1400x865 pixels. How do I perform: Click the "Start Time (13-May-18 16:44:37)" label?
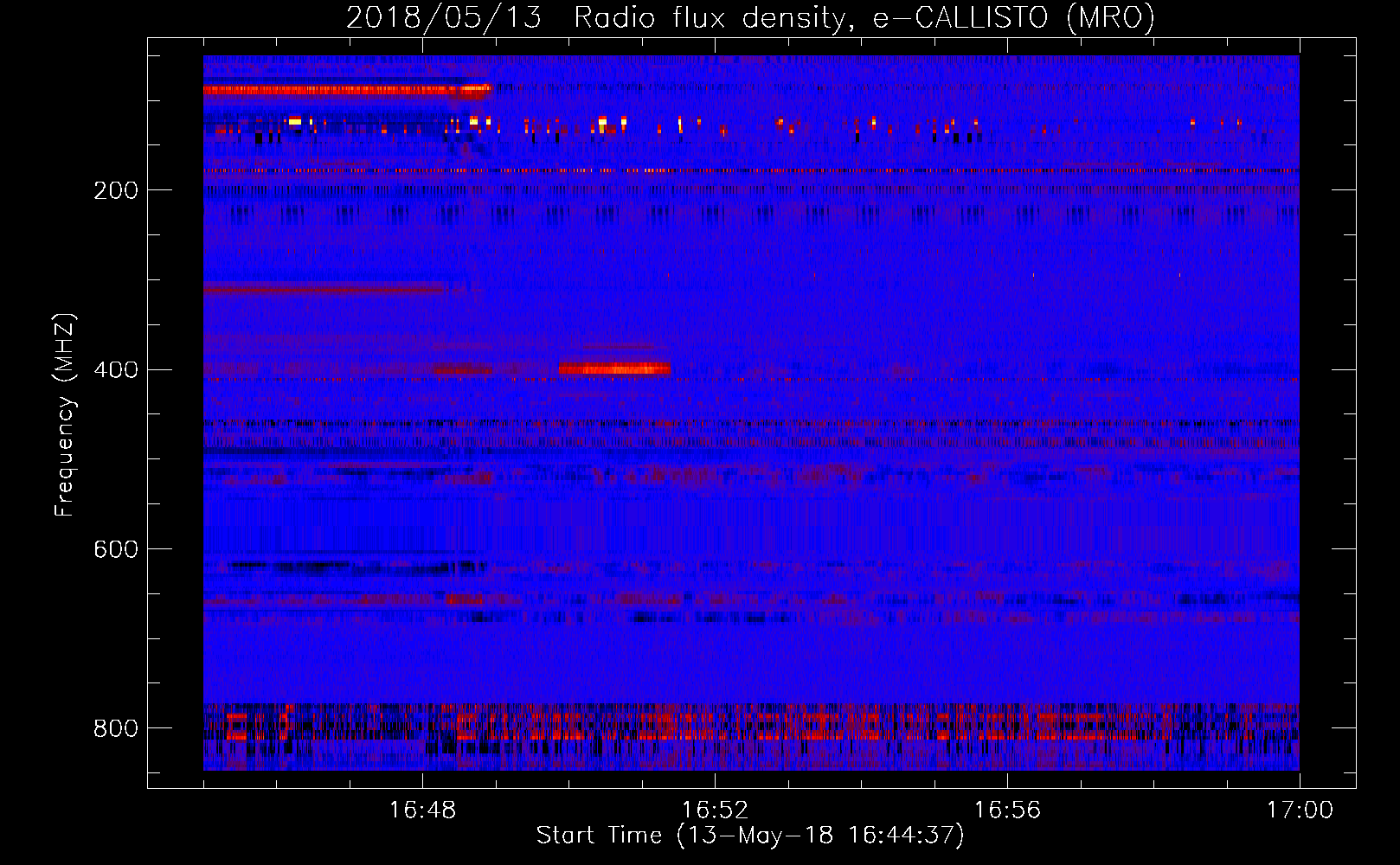tap(750, 836)
